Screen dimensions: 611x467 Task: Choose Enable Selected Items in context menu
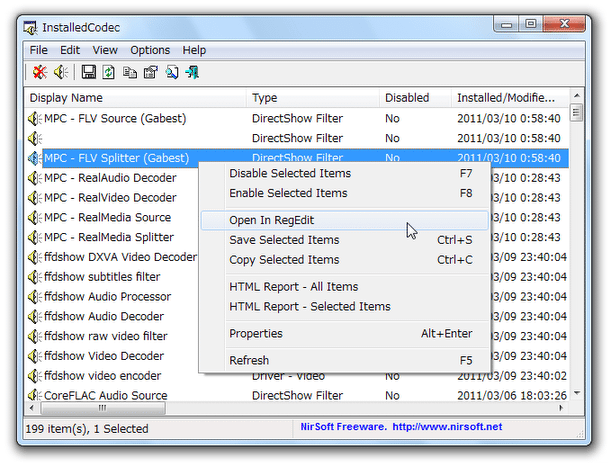tap(344, 193)
